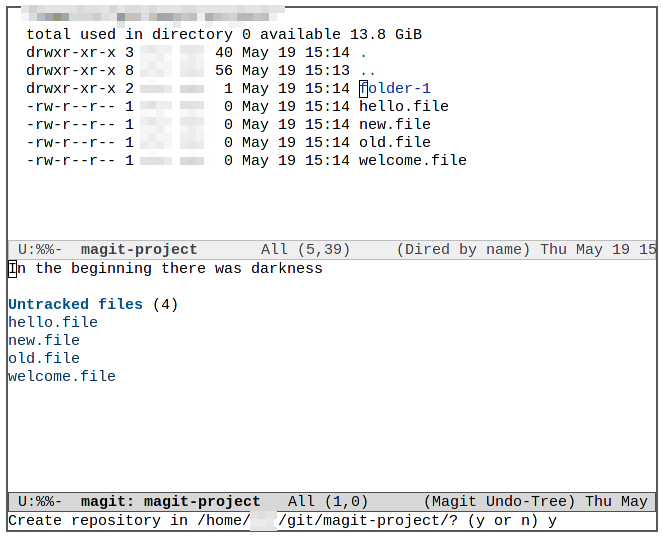Click the 'total used in directory' line

tap(224, 34)
